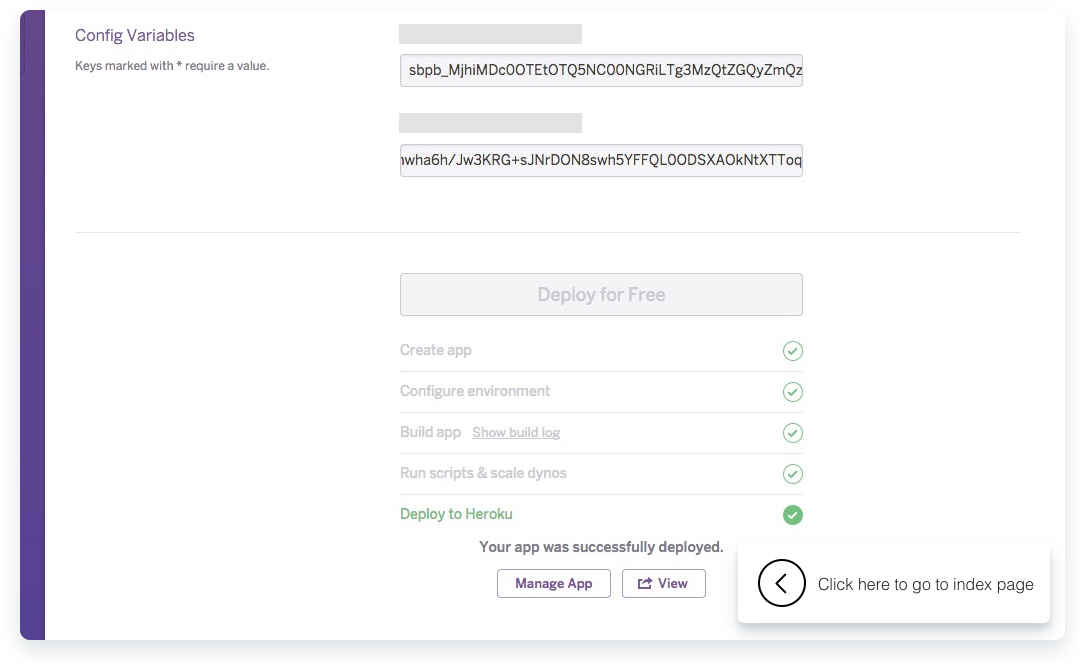Viewport: 1085px width, 670px height.
Task: Click the Build app step label
Action: 430,432
